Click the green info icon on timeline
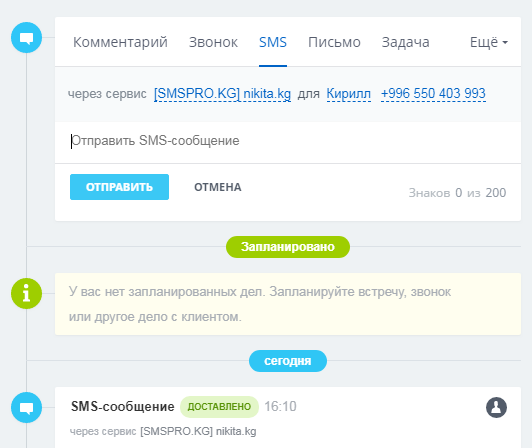This screenshot has width=532, height=448. click(26, 294)
